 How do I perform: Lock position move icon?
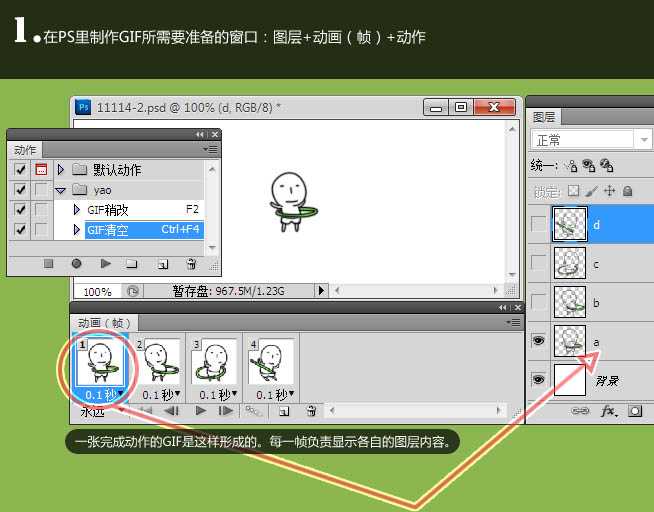click(x=609, y=191)
